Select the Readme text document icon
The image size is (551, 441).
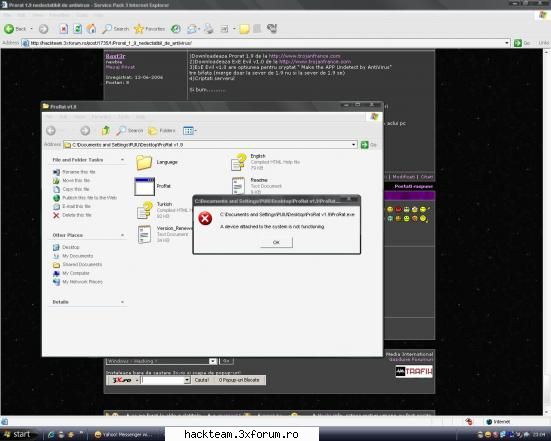(x=238, y=185)
